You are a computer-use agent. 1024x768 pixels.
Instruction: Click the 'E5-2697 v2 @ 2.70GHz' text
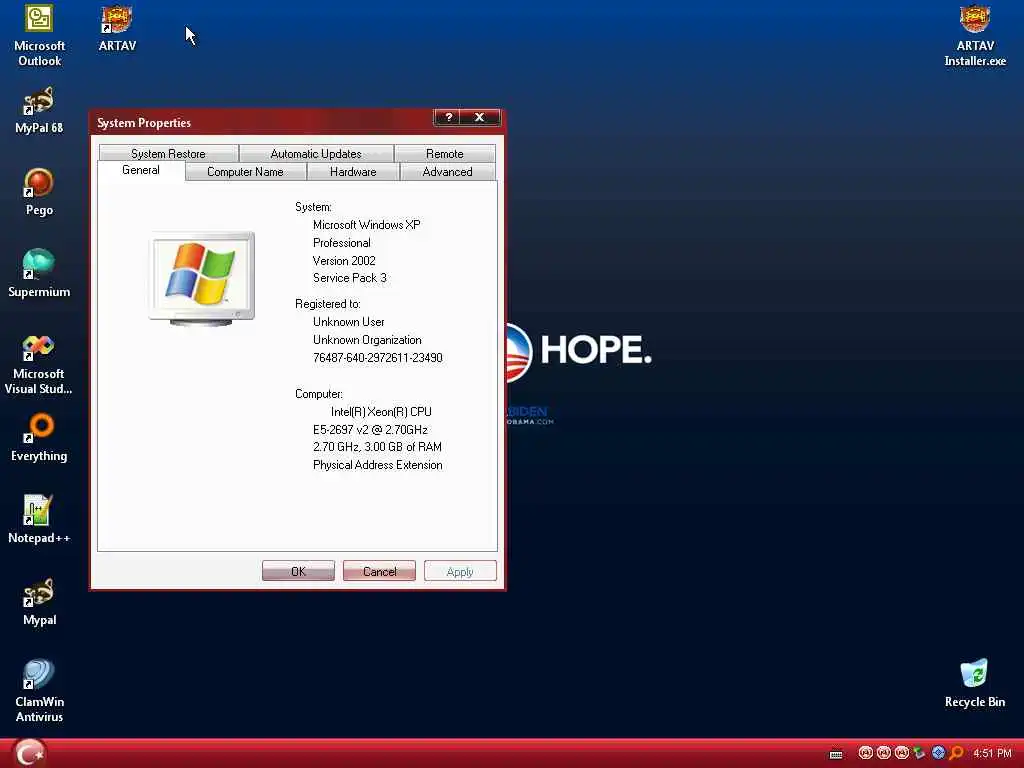[370, 430]
